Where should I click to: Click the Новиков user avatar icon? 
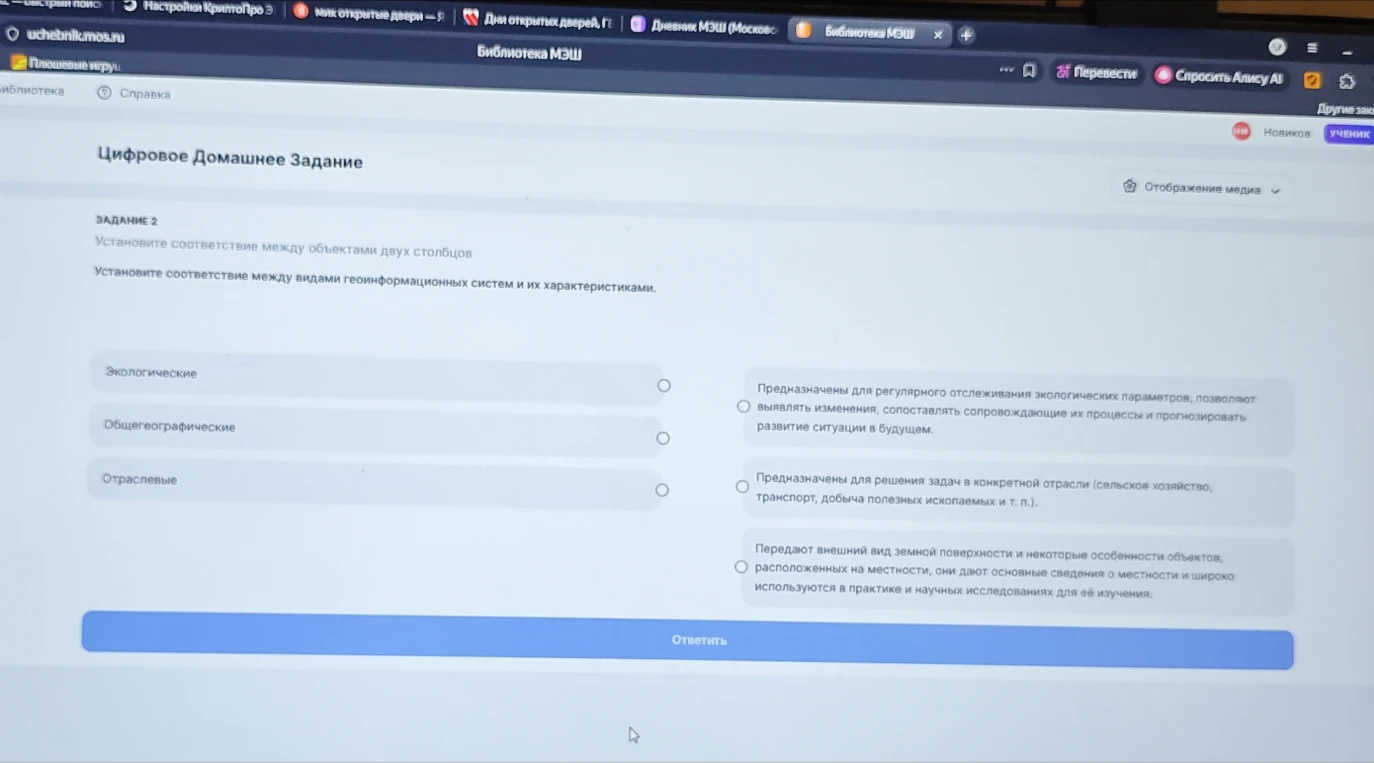pos(1241,131)
